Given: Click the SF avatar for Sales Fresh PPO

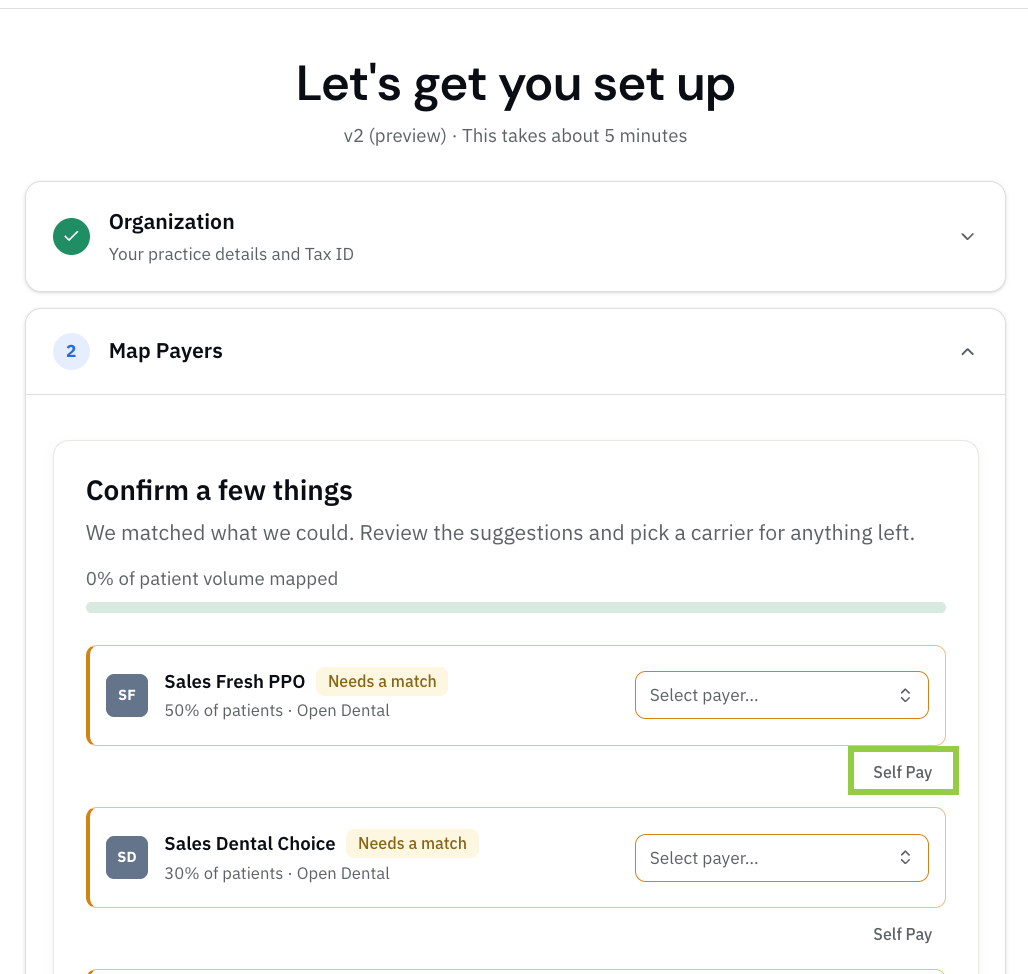Looking at the screenshot, I should (127, 695).
